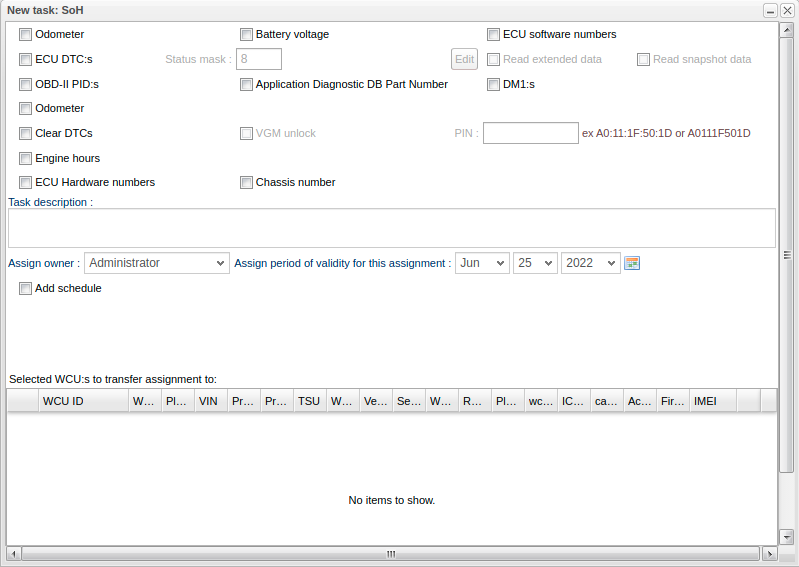Click the vertical scrollbar down arrow
Viewport: 799px width, 567px height.
(787, 538)
